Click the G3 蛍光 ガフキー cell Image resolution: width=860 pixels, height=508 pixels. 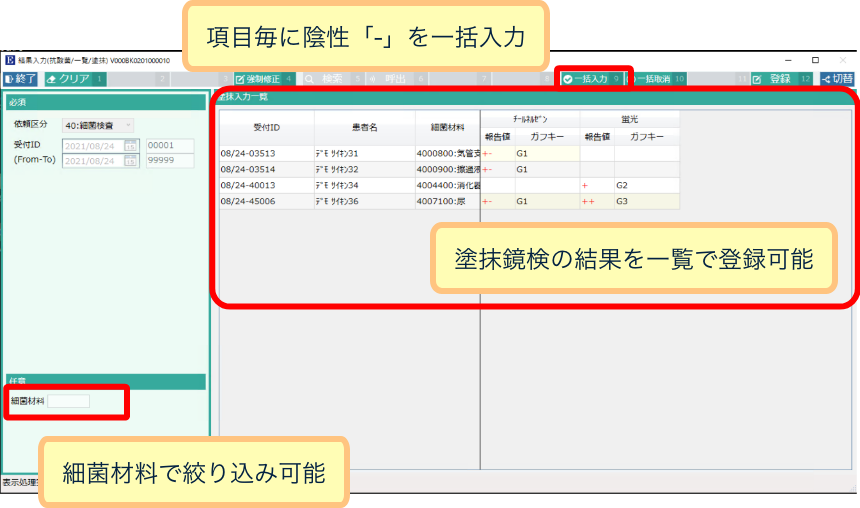pyautogui.click(x=646, y=201)
